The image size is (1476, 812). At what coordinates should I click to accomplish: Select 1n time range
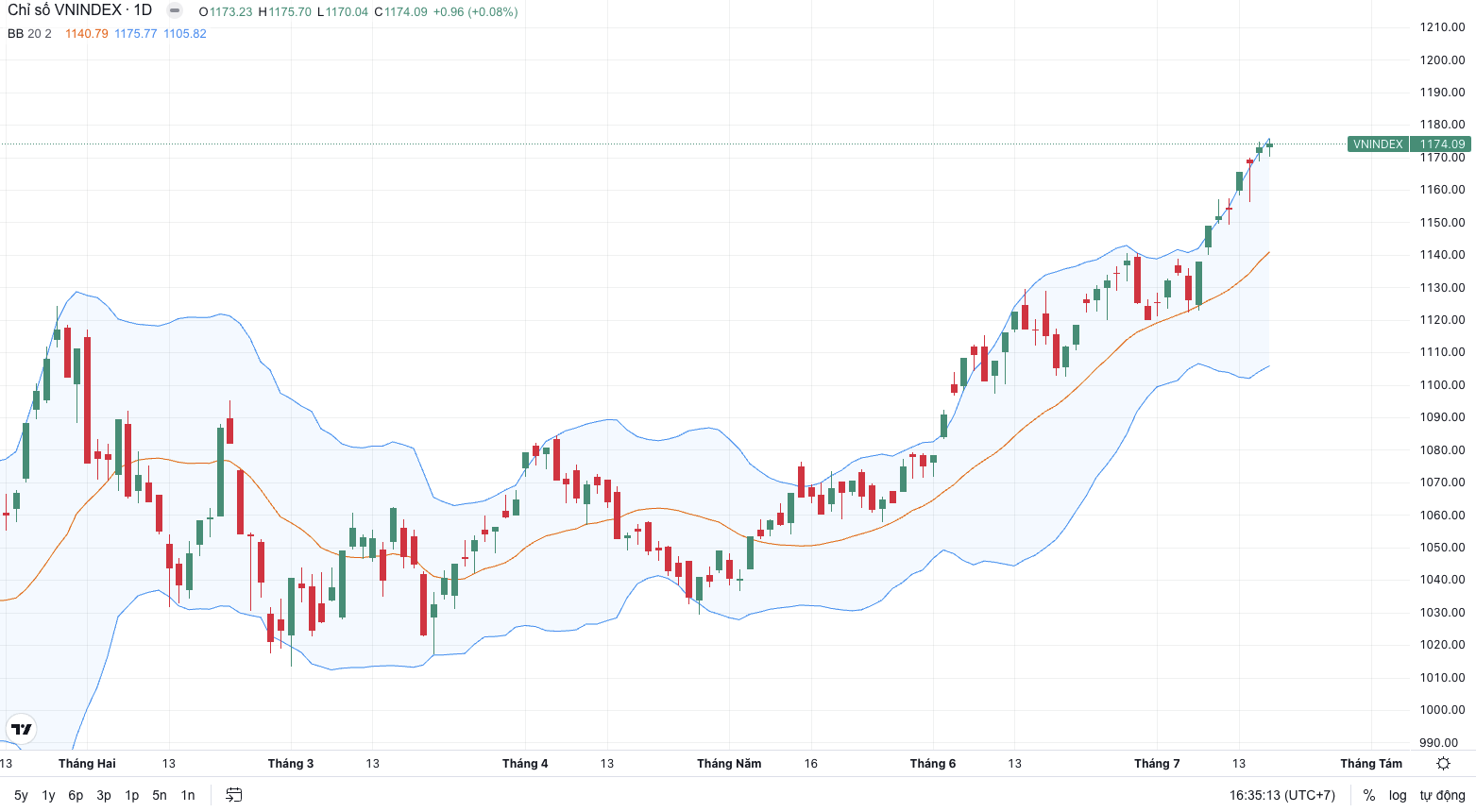coord(188,795)
